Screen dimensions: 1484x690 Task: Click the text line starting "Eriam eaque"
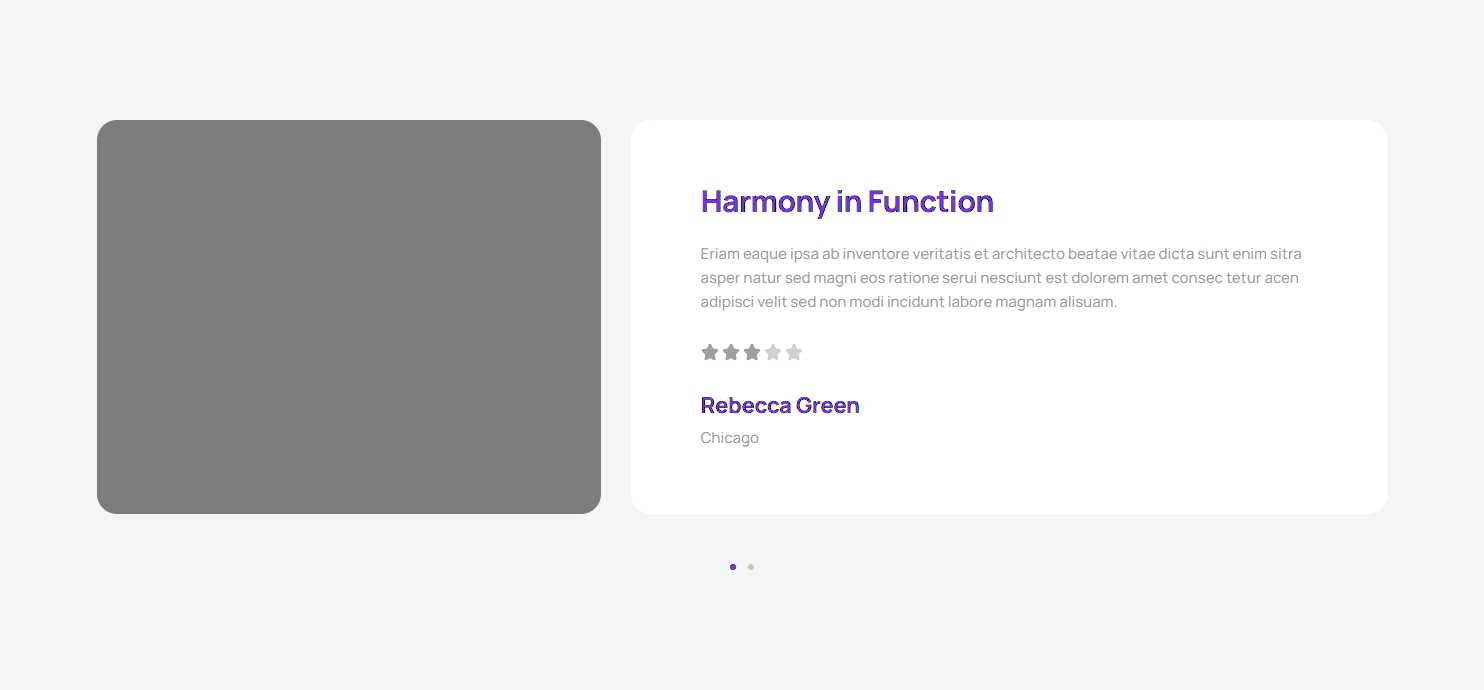tap(1000, 254)
